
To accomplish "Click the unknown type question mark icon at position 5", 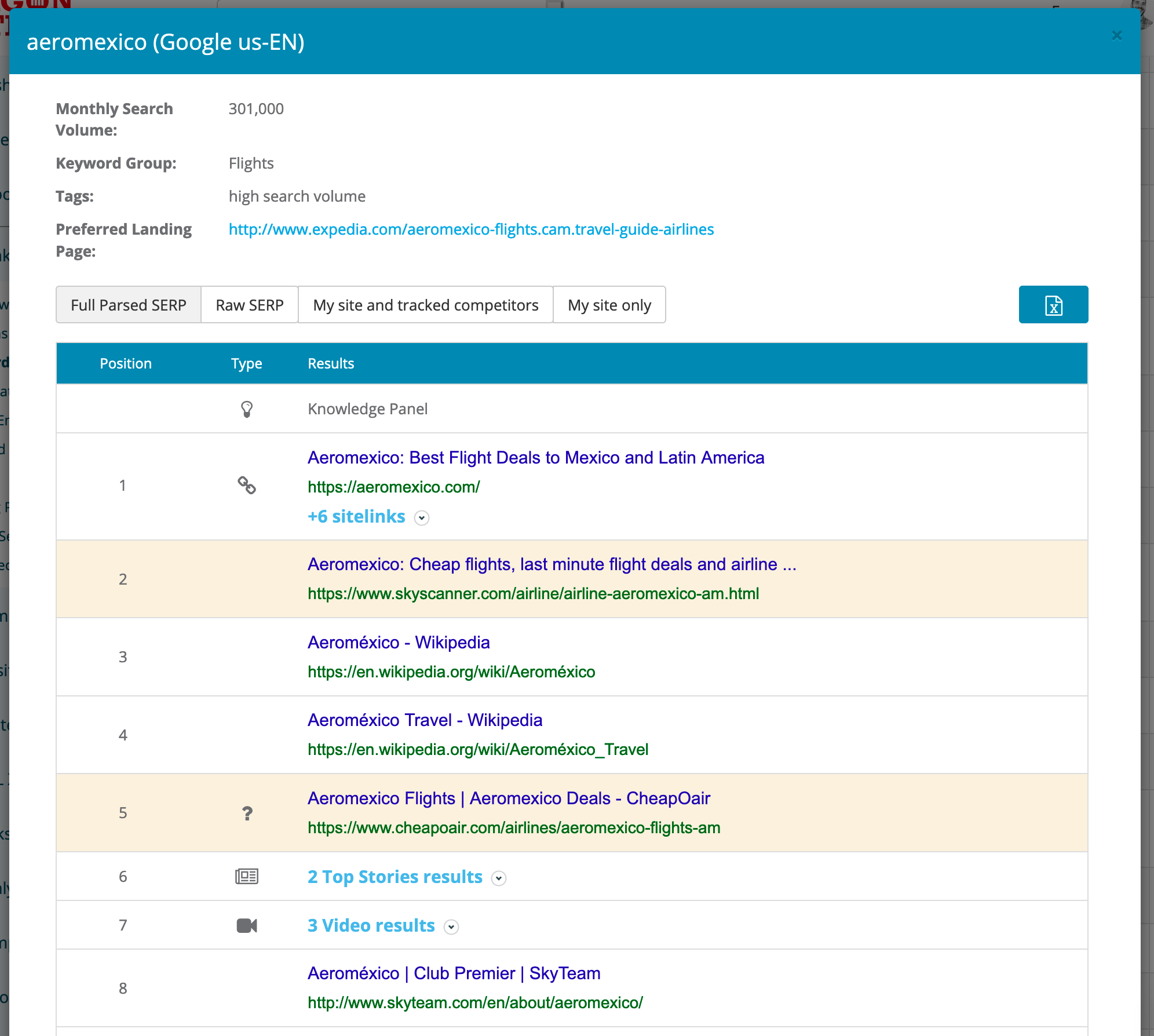I will pos(246,812).
